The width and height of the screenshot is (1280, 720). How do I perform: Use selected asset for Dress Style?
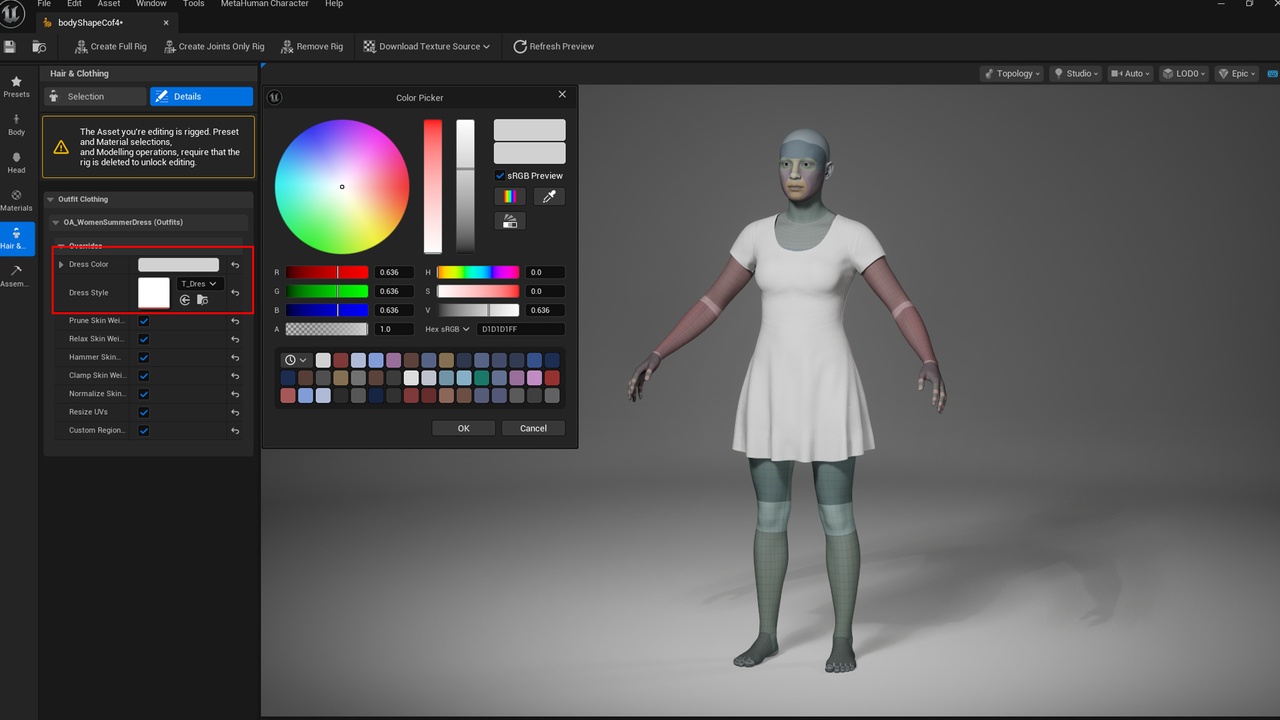tap(185, 300)
